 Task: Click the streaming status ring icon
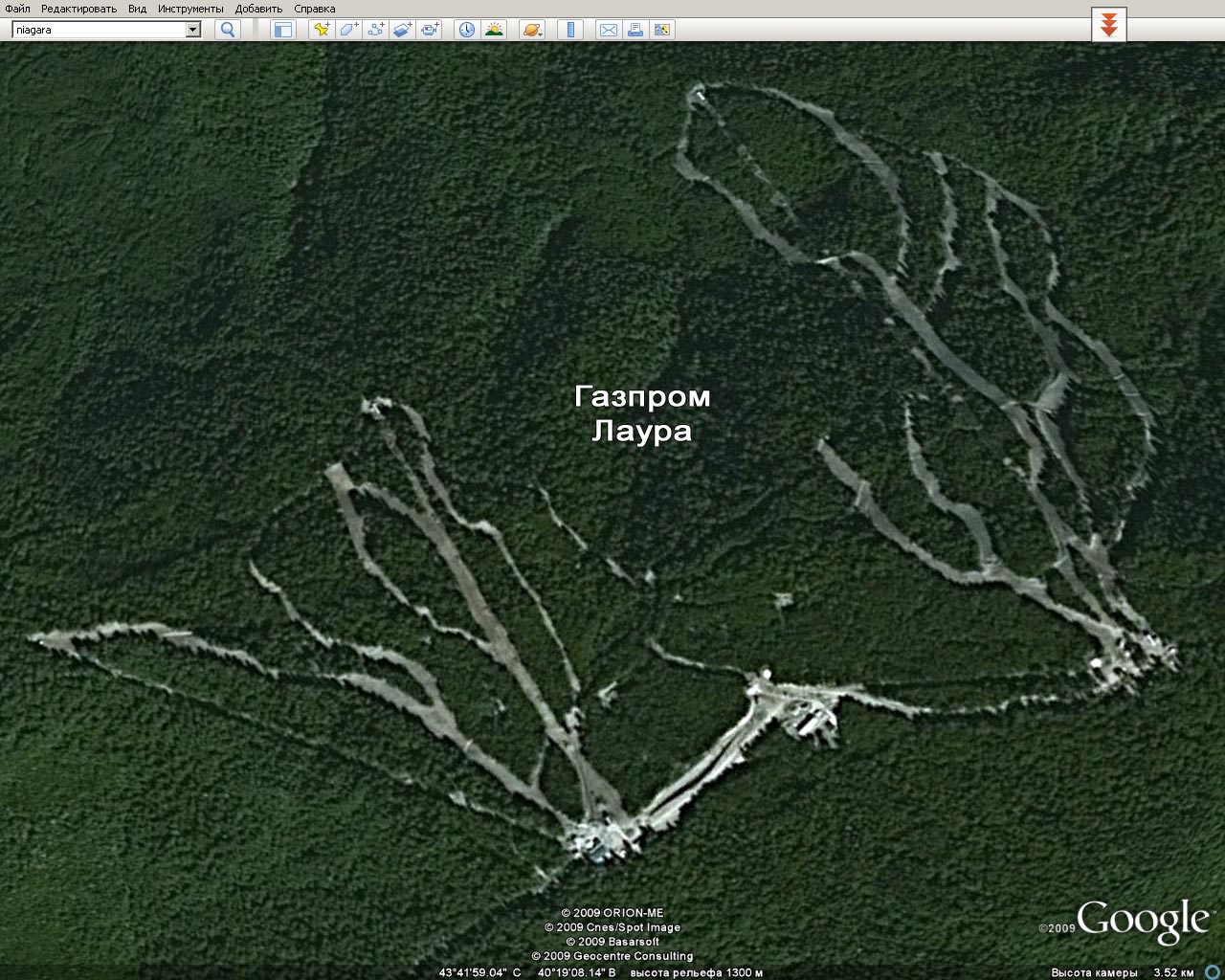[1214, 972]
